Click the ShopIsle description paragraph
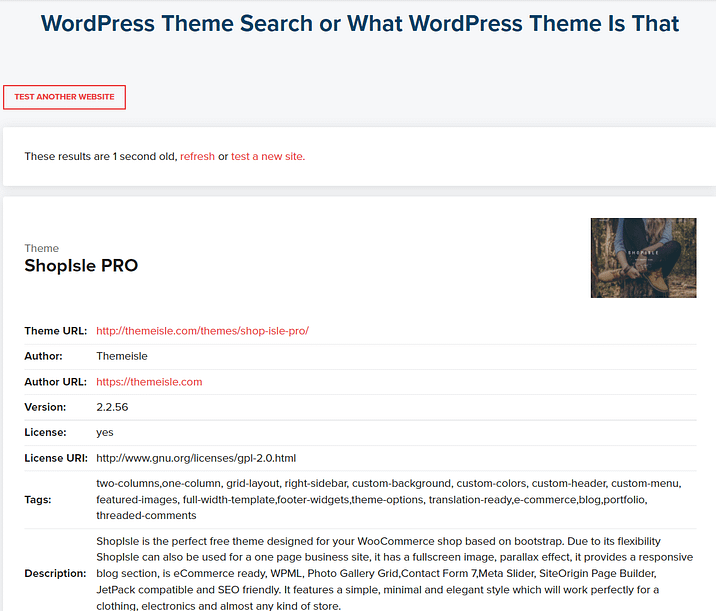The width and height of the screenshot is (716, 611). tap(395, 573)
